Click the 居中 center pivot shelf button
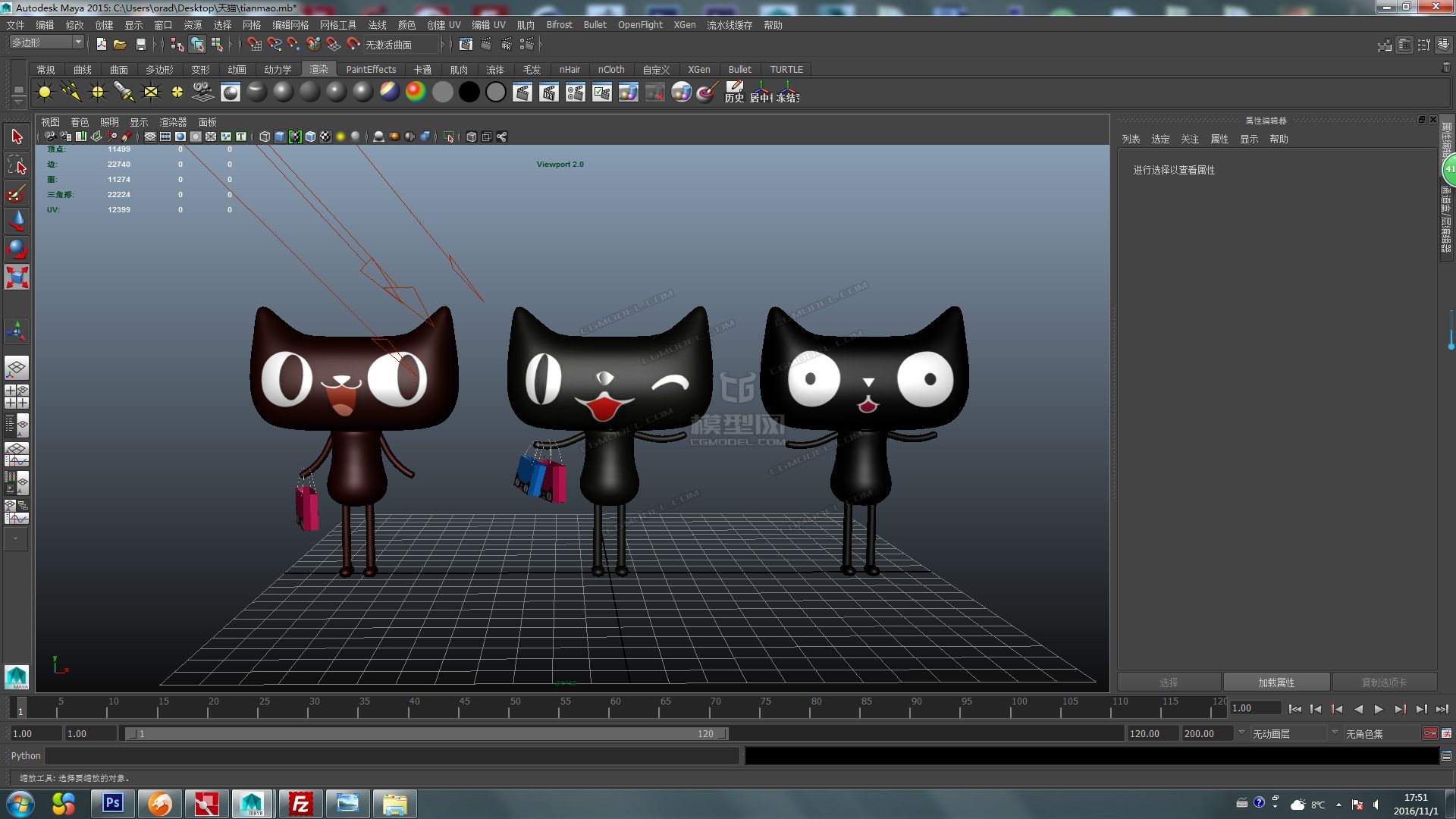Viewport: 1456px width, 819px height. click(761, 93)
